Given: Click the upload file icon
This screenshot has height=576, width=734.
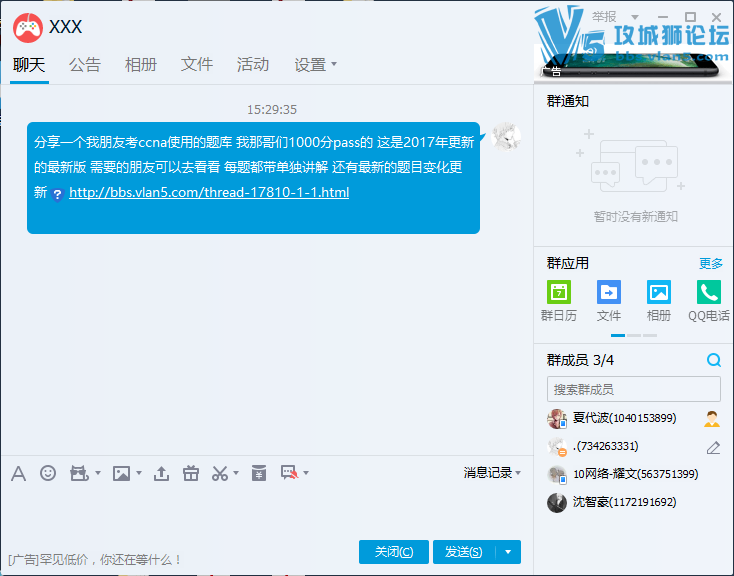Looking at the screenshot, I should pos(161,473).
